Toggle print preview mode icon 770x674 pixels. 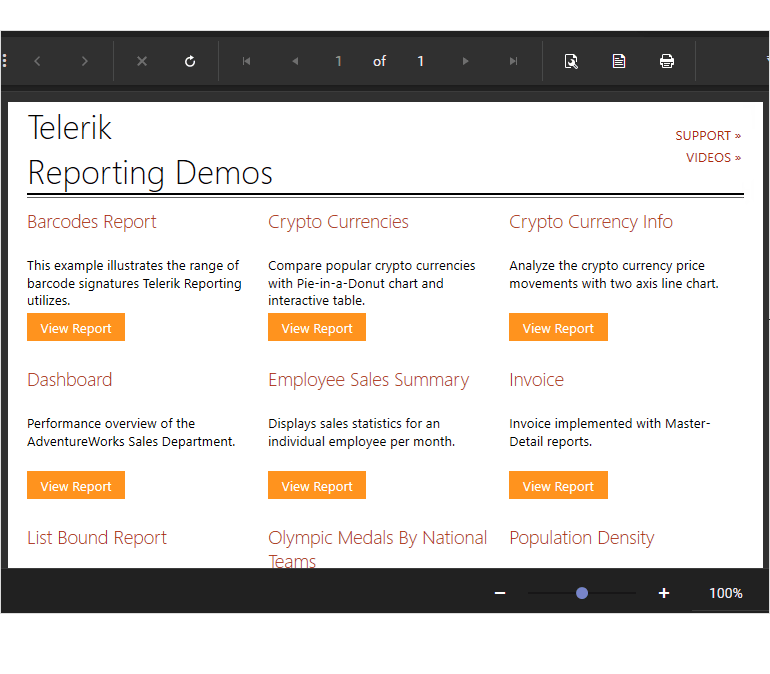(571, 61)
